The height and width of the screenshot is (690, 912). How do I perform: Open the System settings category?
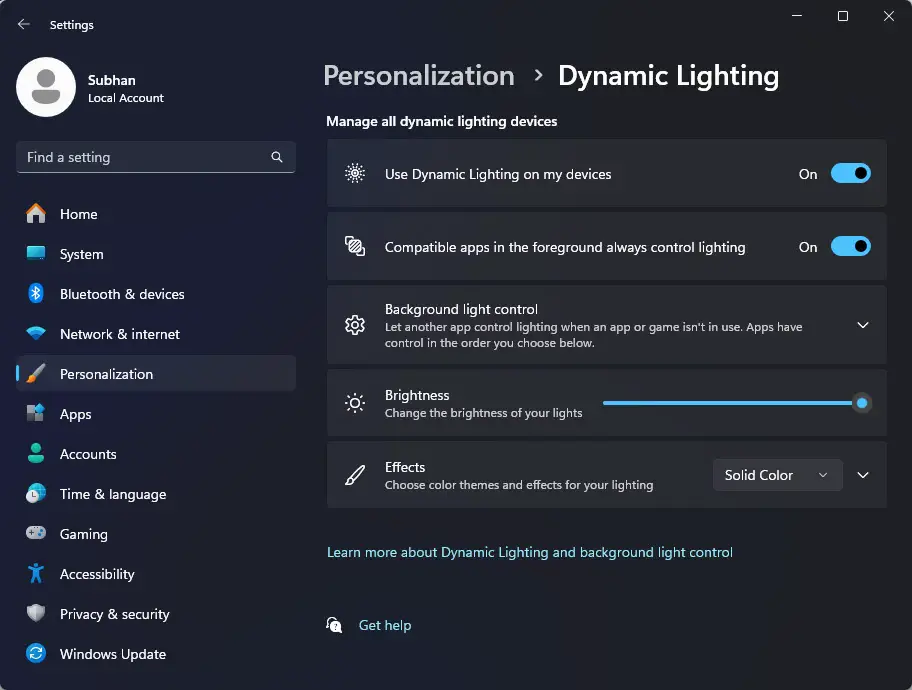156,254
